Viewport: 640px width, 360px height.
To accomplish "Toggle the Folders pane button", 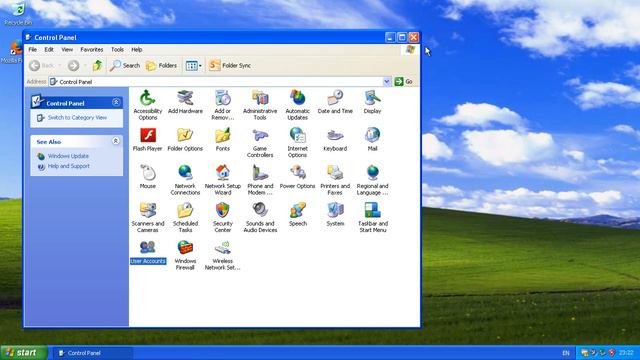I will pos(162,65).
